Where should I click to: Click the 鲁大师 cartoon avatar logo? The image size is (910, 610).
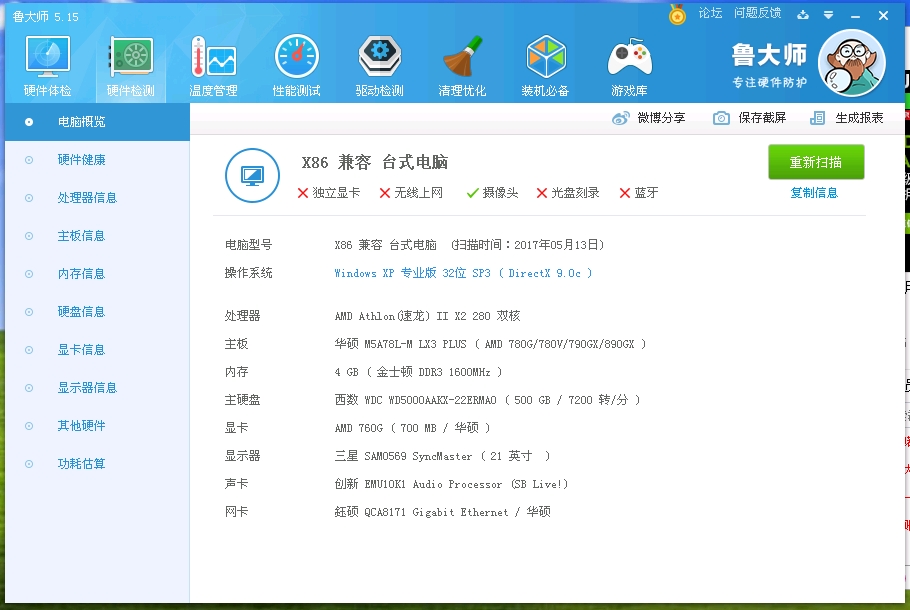851,63
